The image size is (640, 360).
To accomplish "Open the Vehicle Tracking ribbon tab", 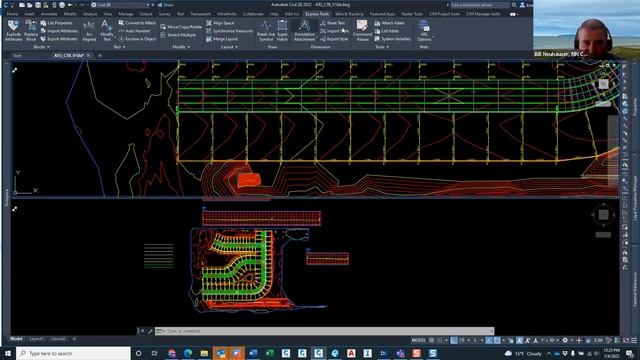I will click(x=349, y=14).
